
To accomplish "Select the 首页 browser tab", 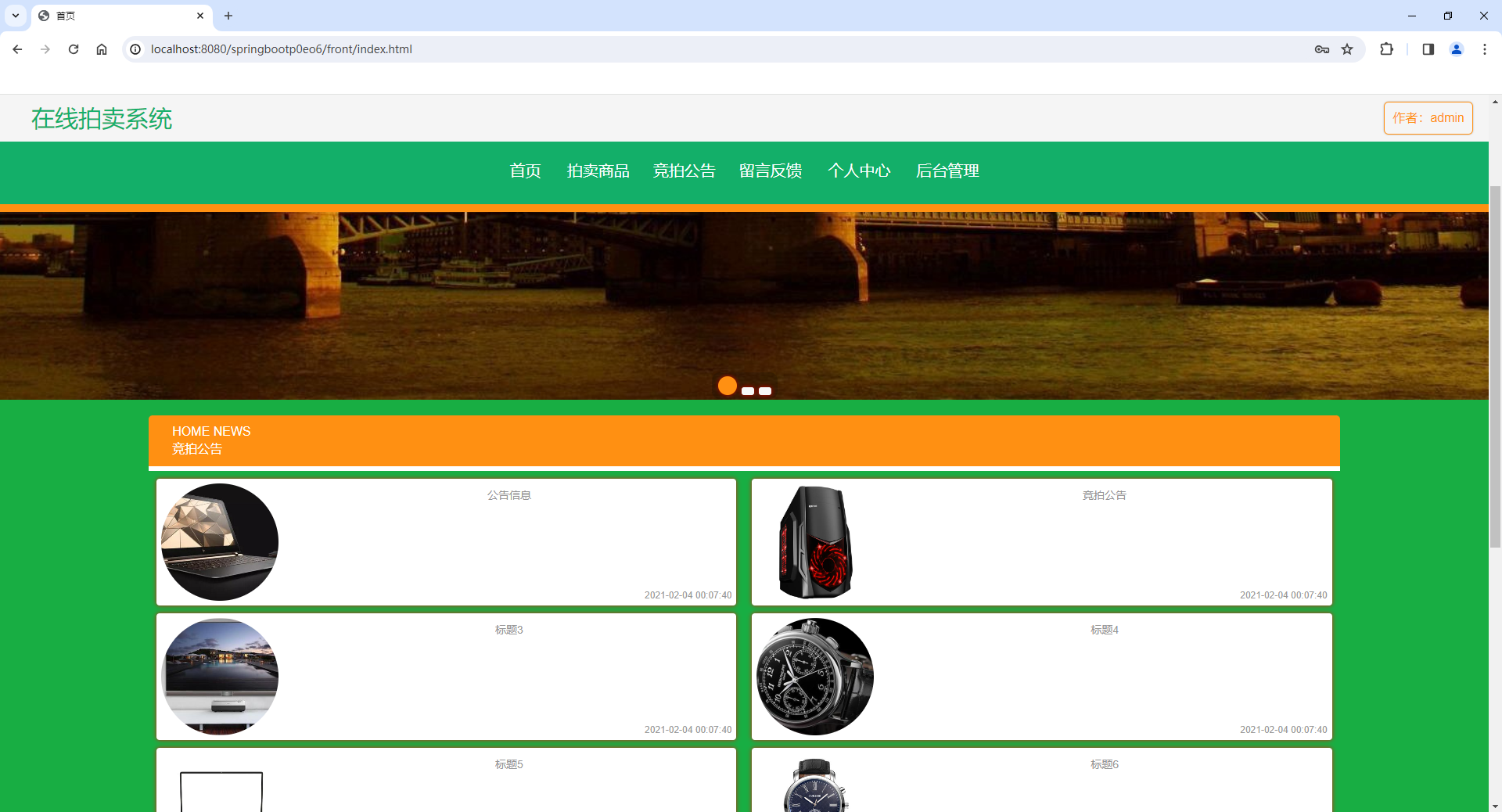I will point(121,16).
